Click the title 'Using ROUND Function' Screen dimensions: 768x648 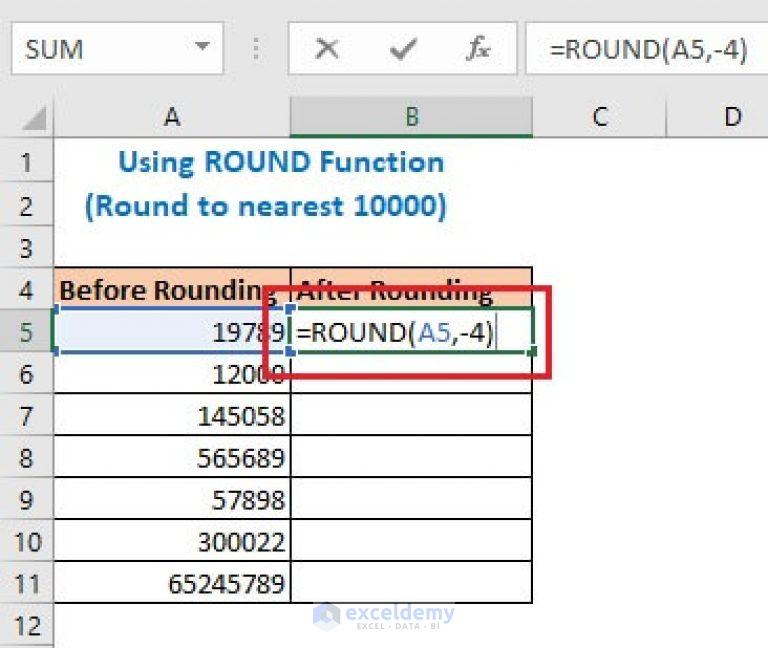click(x=281, y=162)
